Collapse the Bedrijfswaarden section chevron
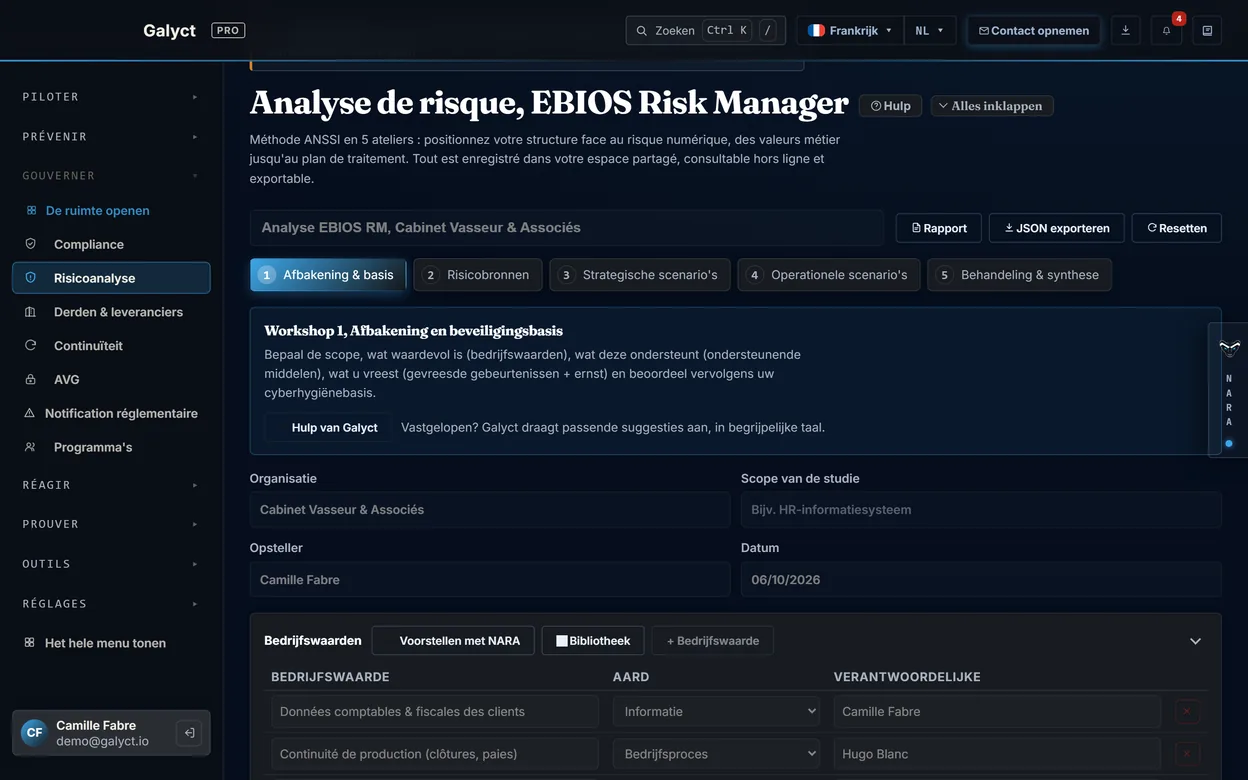 pos(1195,641)
